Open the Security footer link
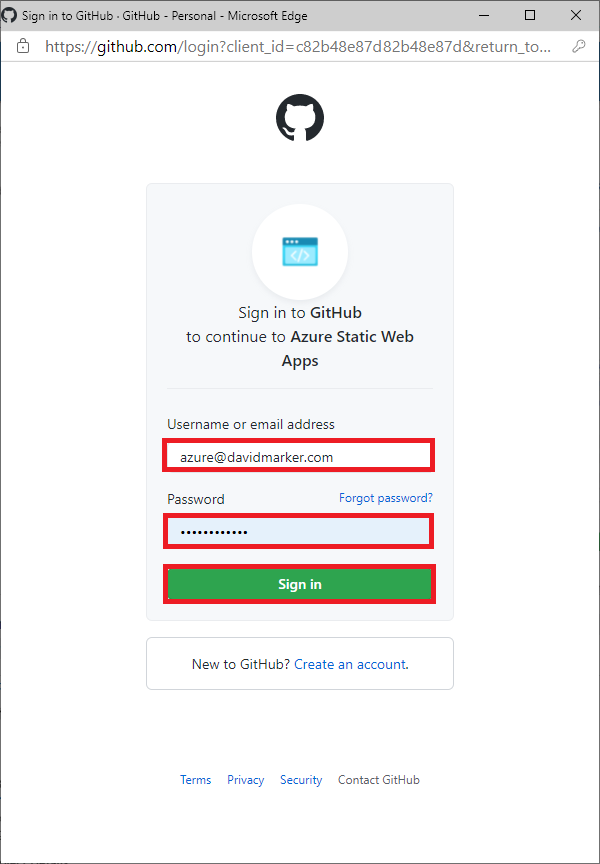This screenshot has height=864, width=600. (301, 780)
